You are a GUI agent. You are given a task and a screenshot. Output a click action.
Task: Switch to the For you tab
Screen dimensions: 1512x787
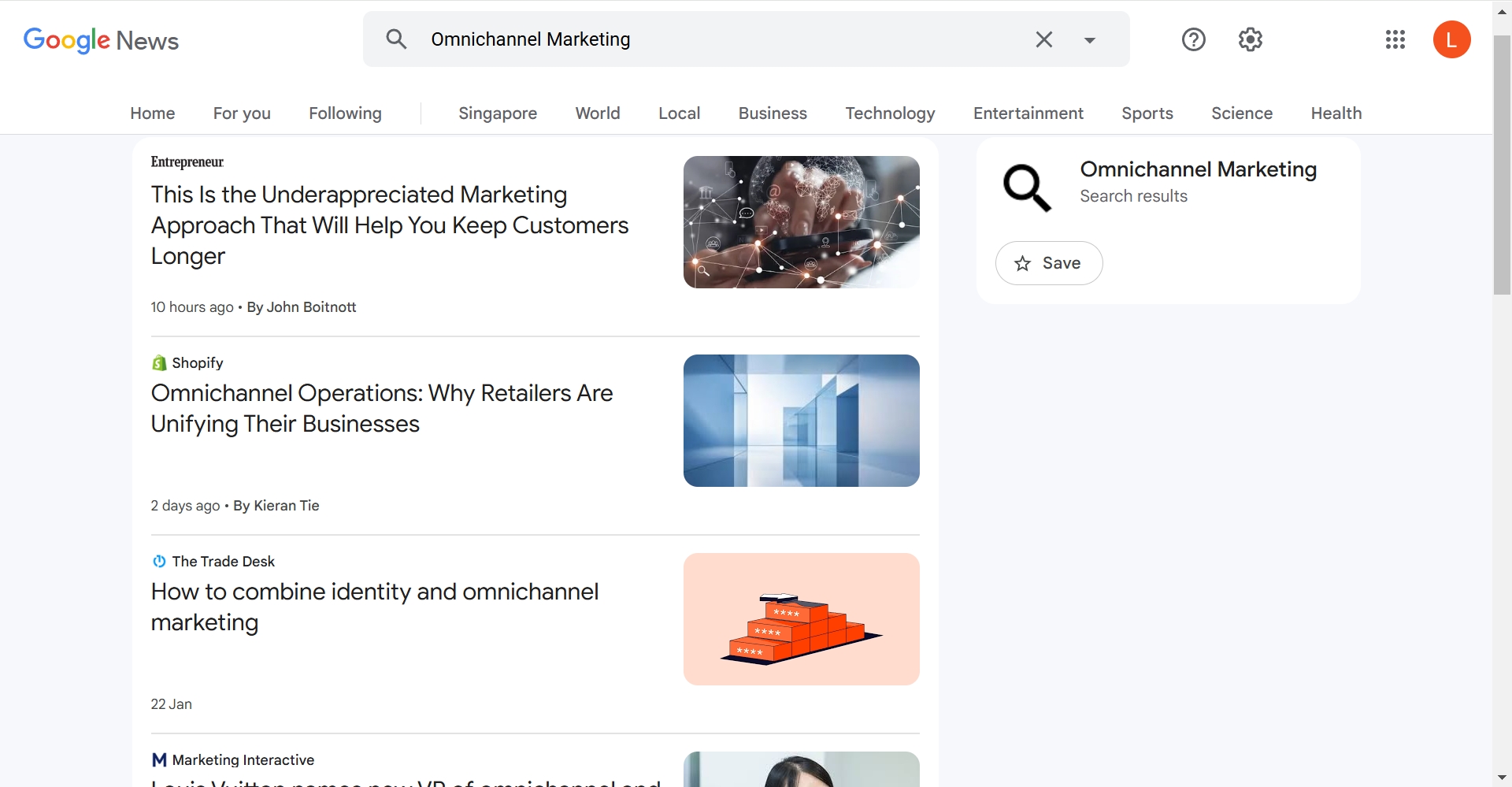point(242,113)
